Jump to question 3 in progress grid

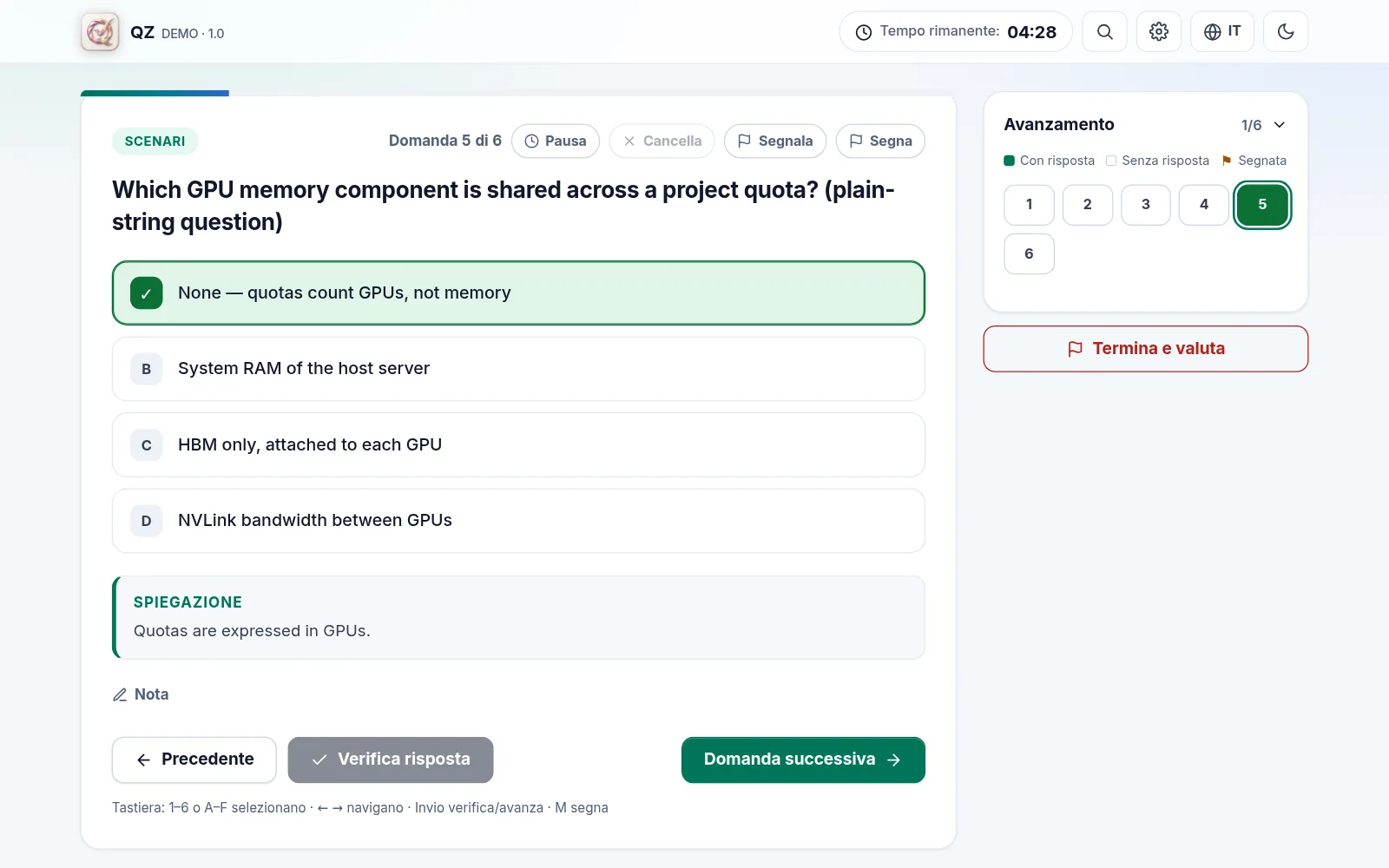point(1146,205)
